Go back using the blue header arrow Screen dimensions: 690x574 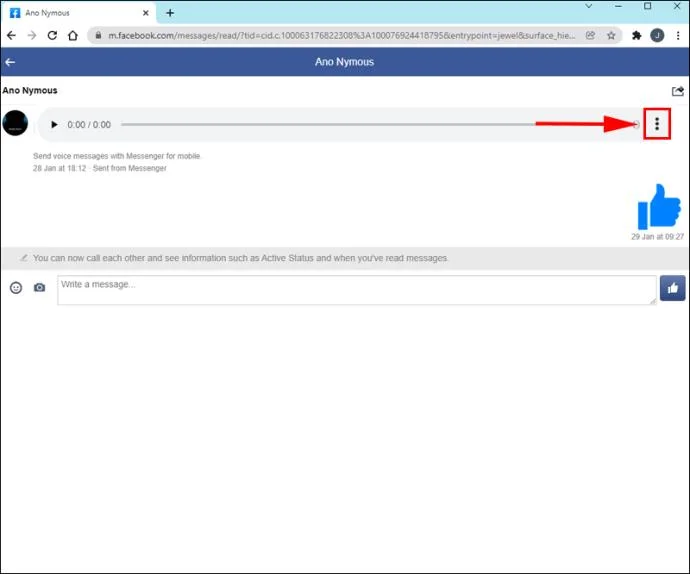click(10, 62)
